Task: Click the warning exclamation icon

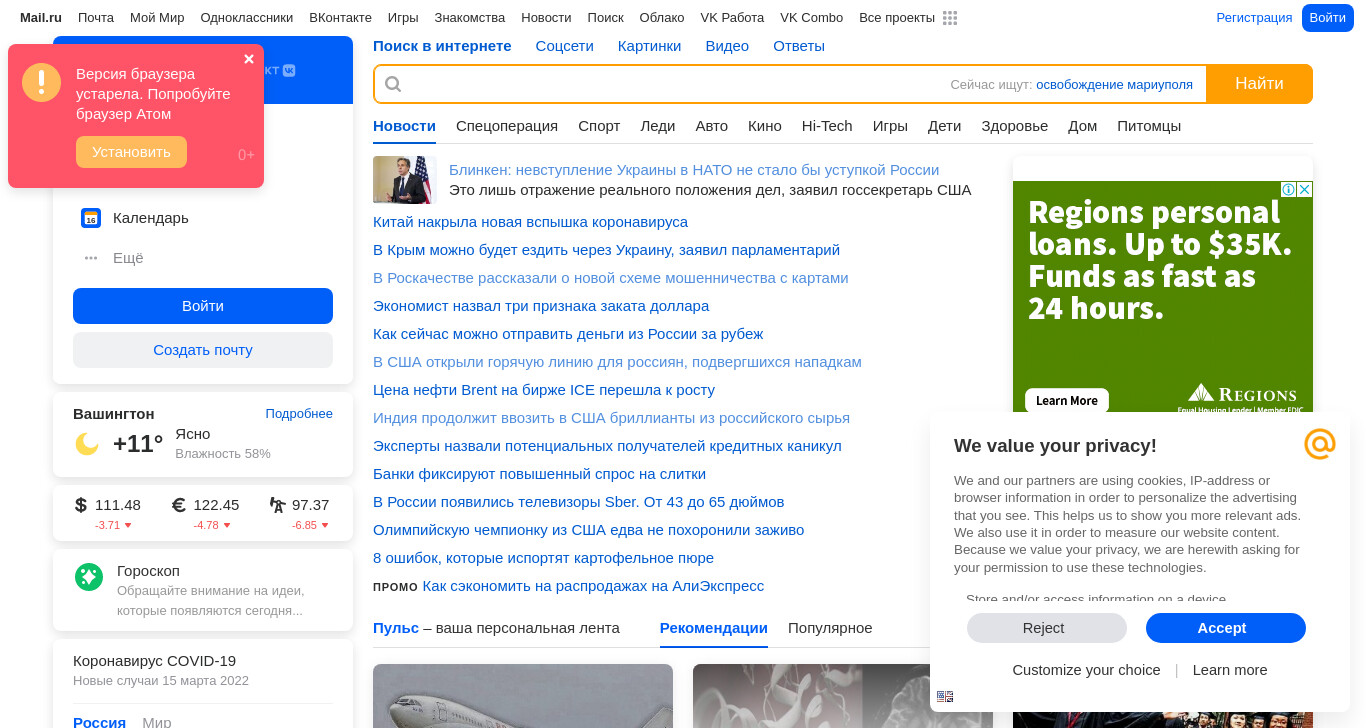Action: tap(42, 82)
